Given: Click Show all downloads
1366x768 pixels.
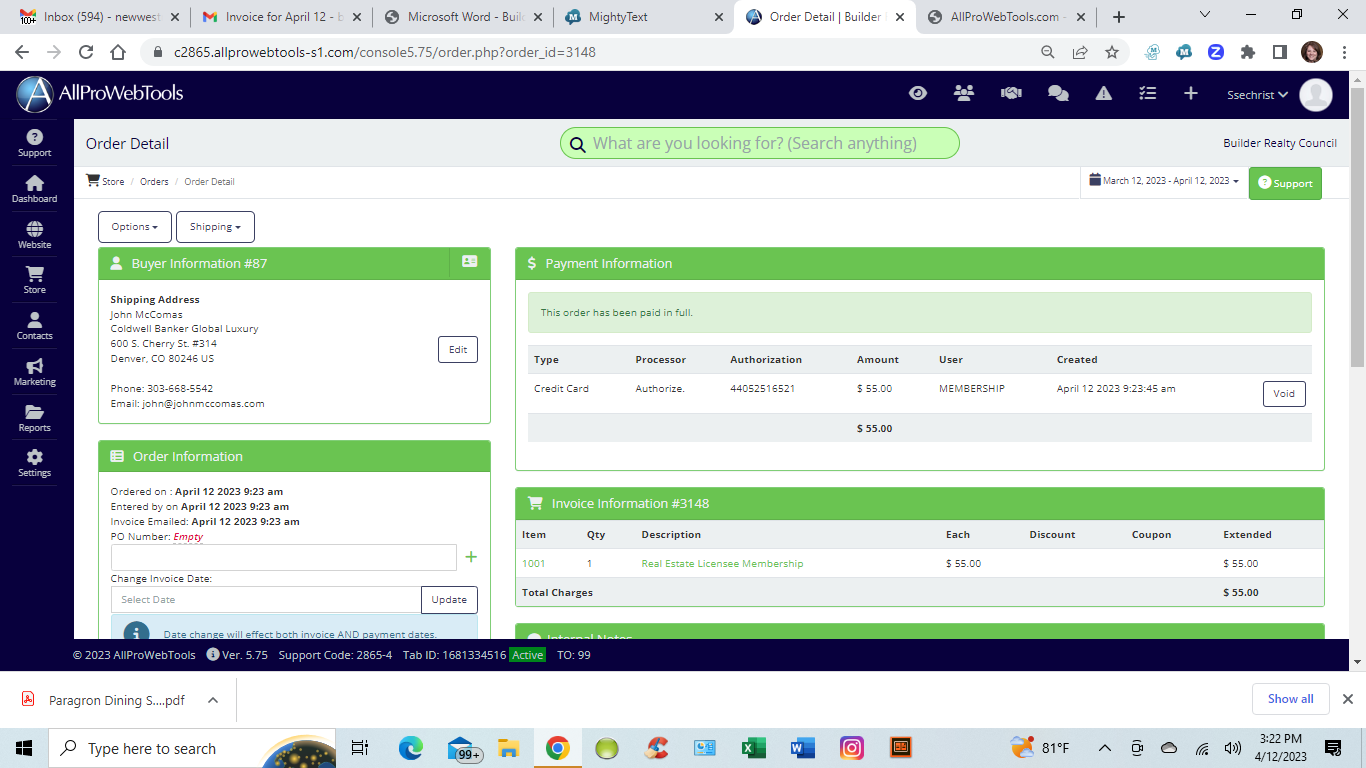Looking at the screenshot, I should coord(1291,699).
